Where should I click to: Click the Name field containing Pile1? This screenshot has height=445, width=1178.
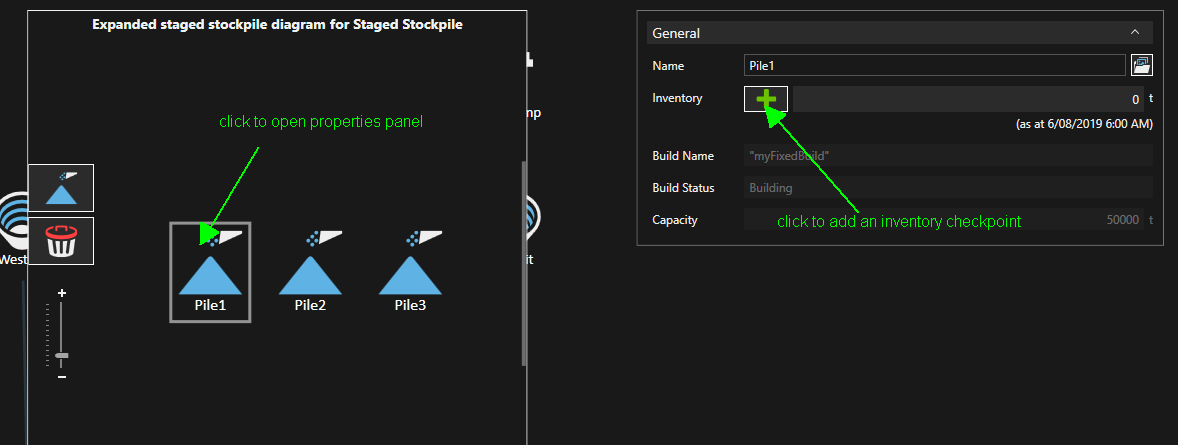pyautogui.click(x=935, y=66)
